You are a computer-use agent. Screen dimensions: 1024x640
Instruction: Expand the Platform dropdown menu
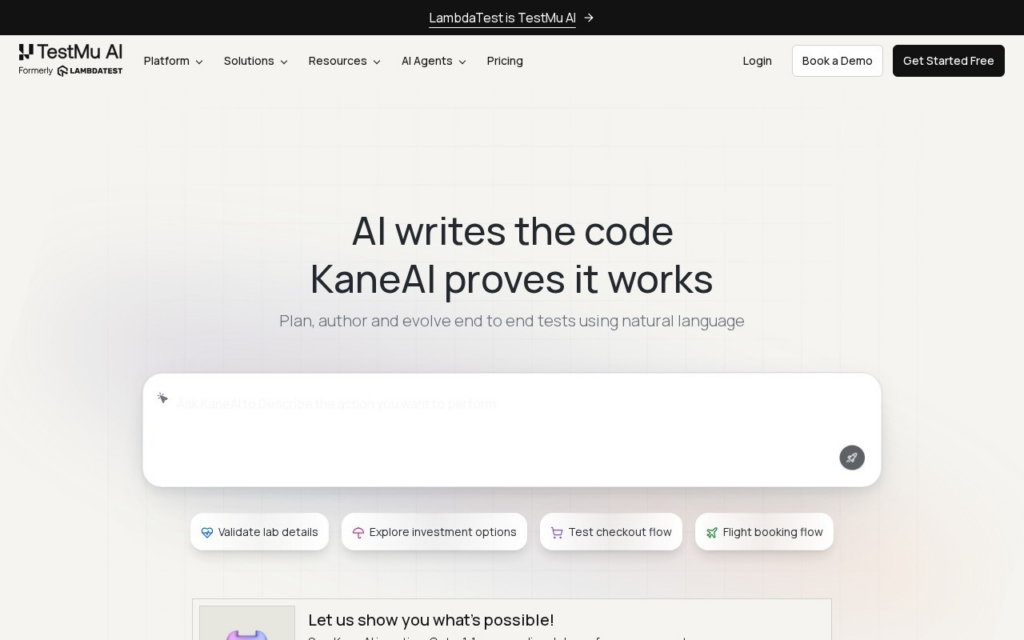pos(173,61)
